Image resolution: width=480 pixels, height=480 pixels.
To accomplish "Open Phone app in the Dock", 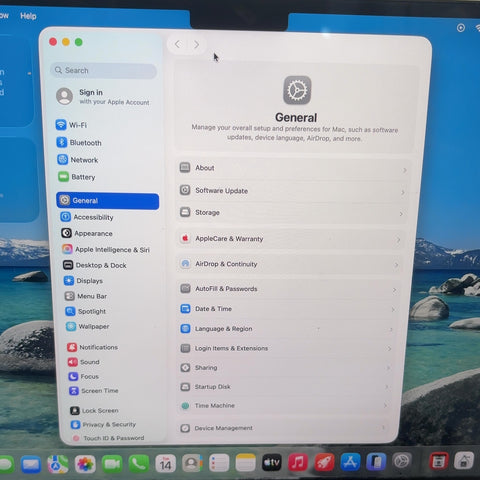I will tap(139, 464).
